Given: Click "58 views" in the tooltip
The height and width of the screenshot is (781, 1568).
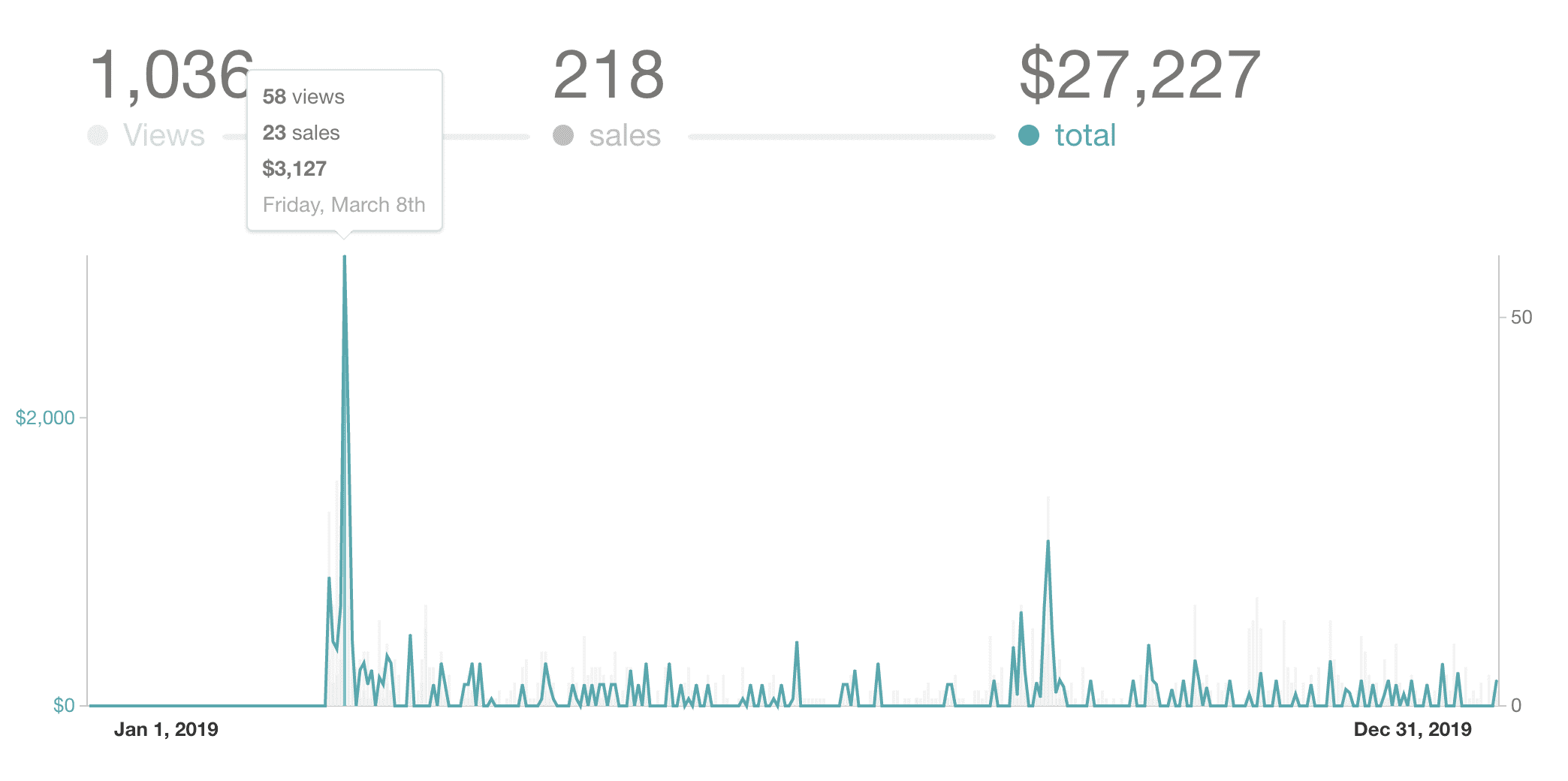Looking at the screenshot, I should [x=303, y=97].
